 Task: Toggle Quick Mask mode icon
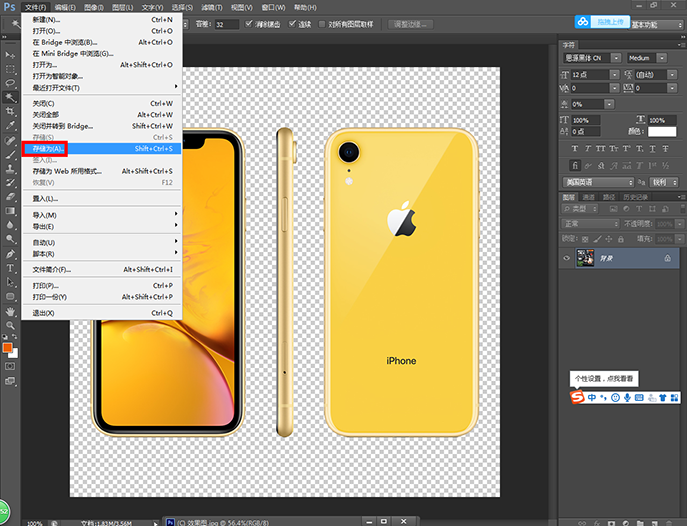click(10, 366)
